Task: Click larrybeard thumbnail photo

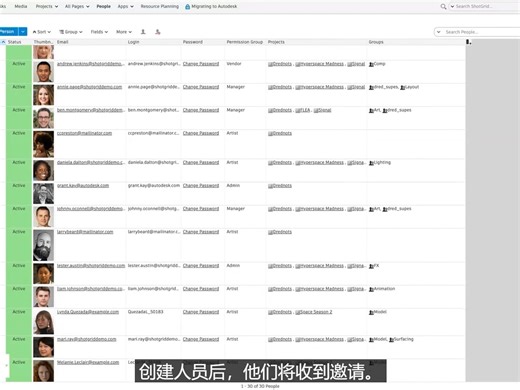Action: tap(43, 245)
